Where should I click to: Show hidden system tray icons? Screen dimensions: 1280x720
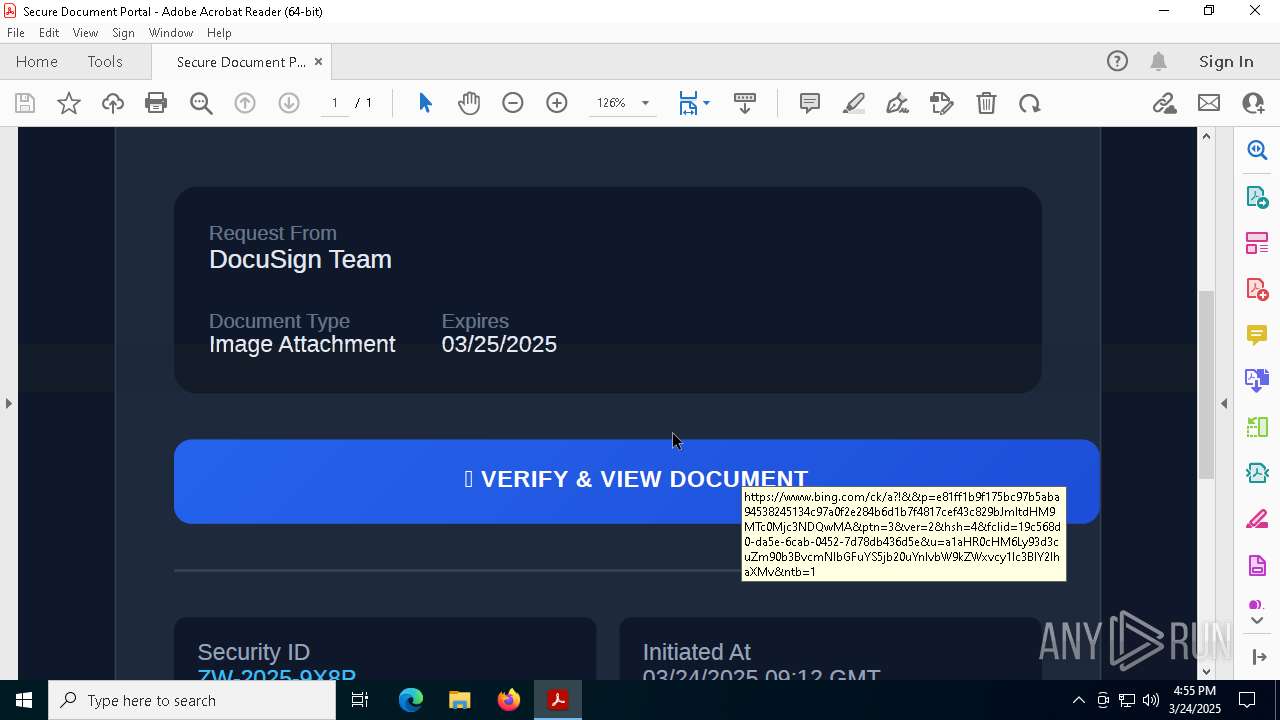click(1078, 700)
